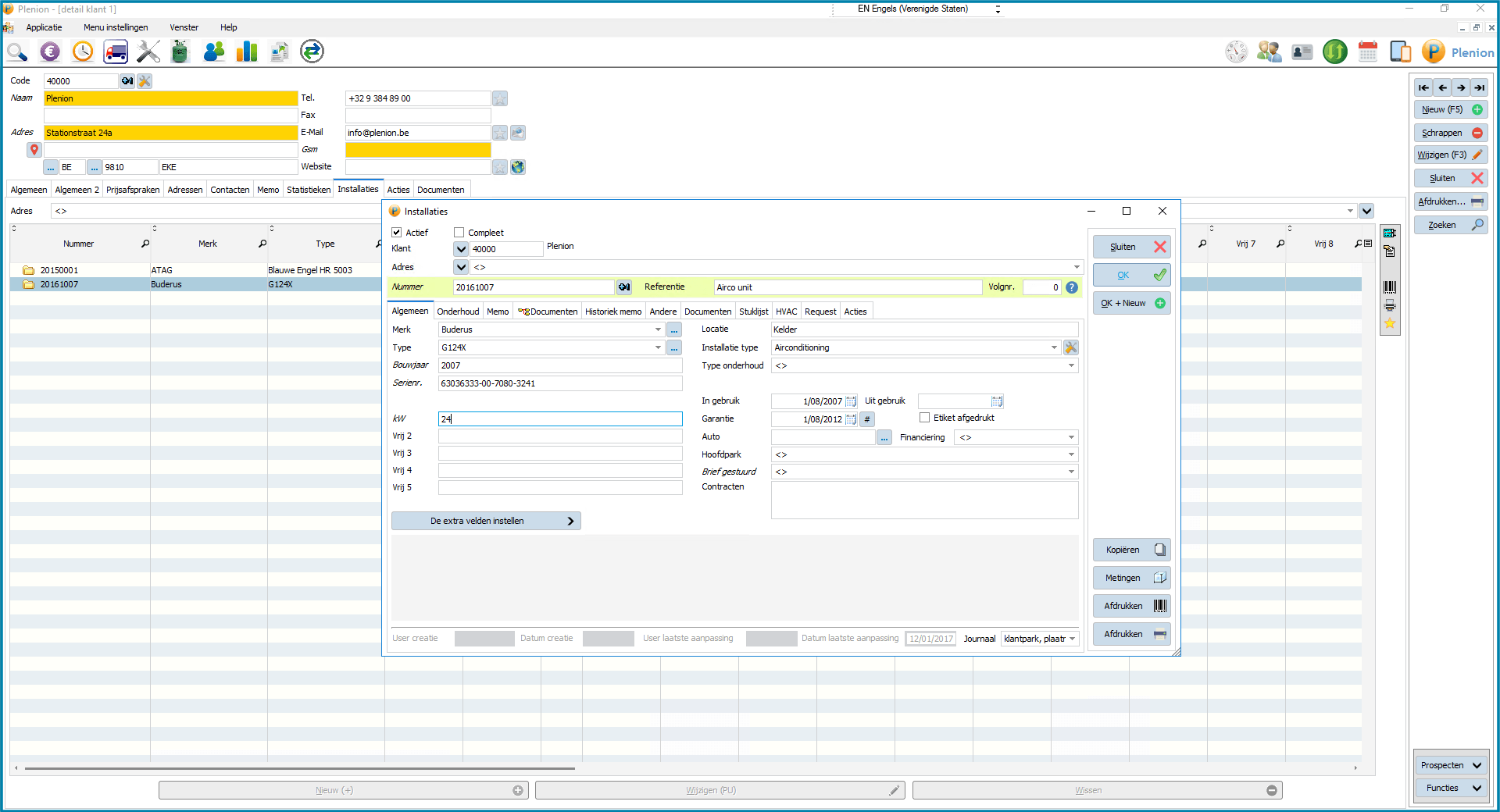Click the wrench icon next to Installatie type
1500x812 pixels.
(x=1071, y=347)
